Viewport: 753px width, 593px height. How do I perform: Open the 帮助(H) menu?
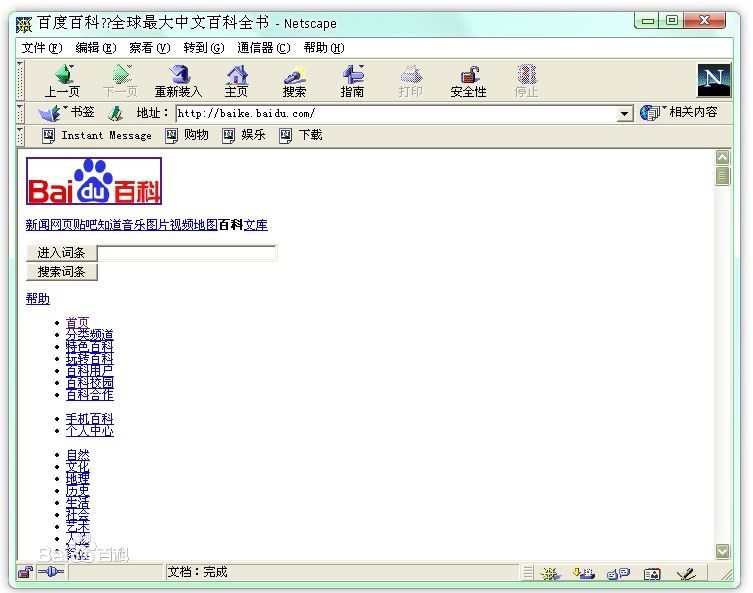(x=324, y=48)
